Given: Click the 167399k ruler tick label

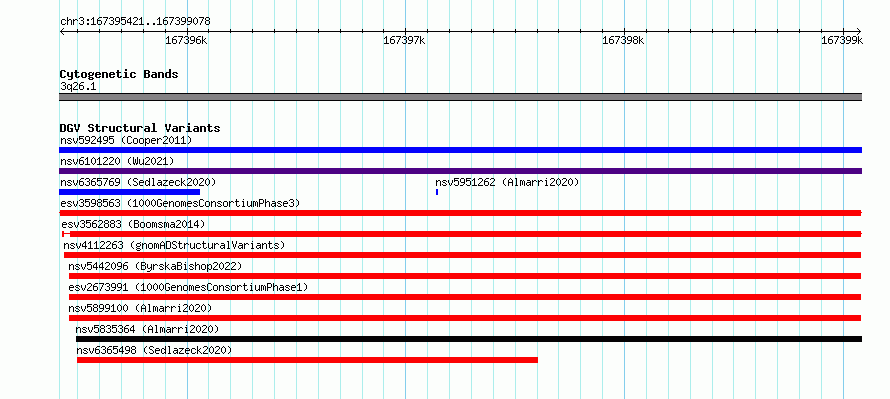Looking at the screenshot, I should point(842,40).
